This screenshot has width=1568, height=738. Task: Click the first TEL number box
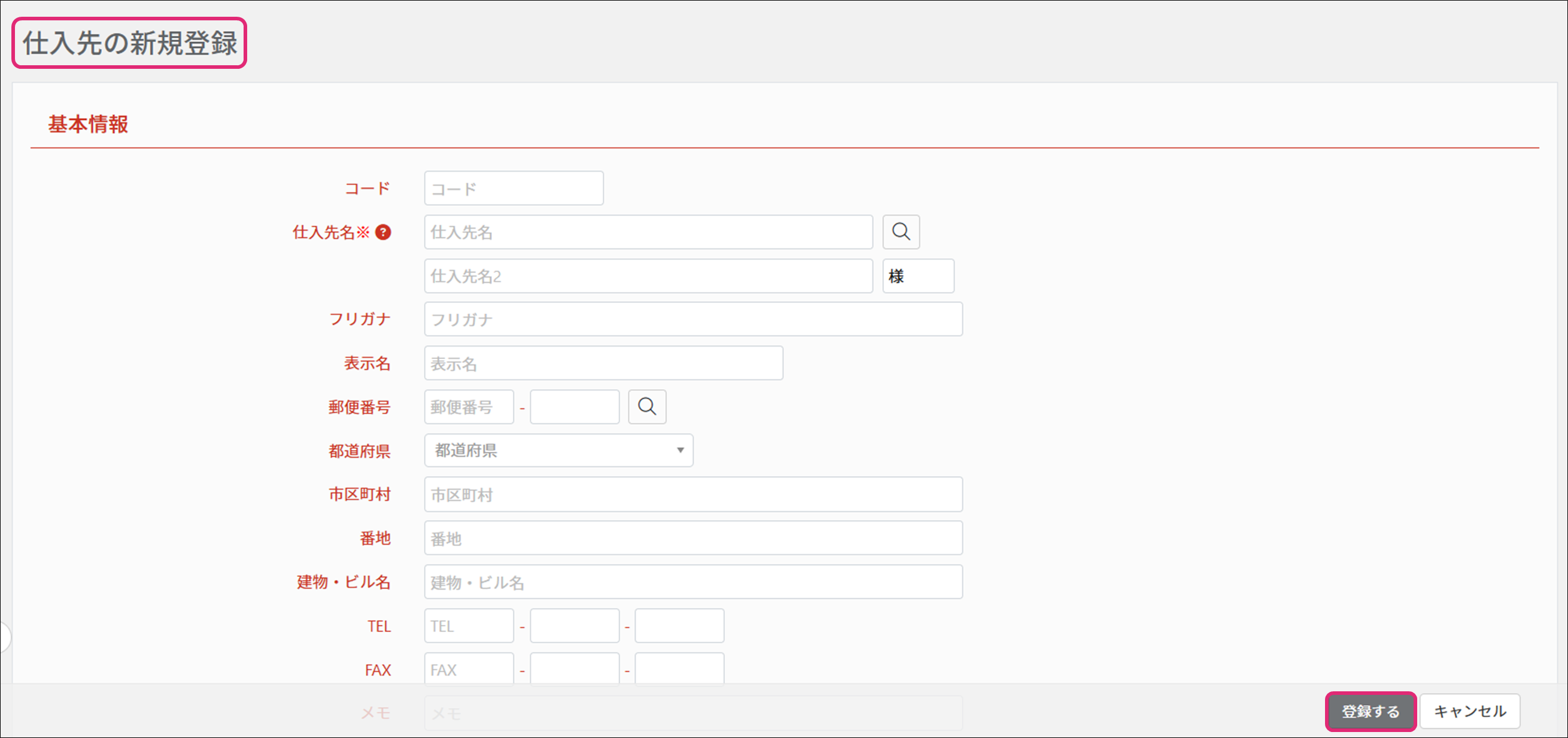click(x=469, y=626)
